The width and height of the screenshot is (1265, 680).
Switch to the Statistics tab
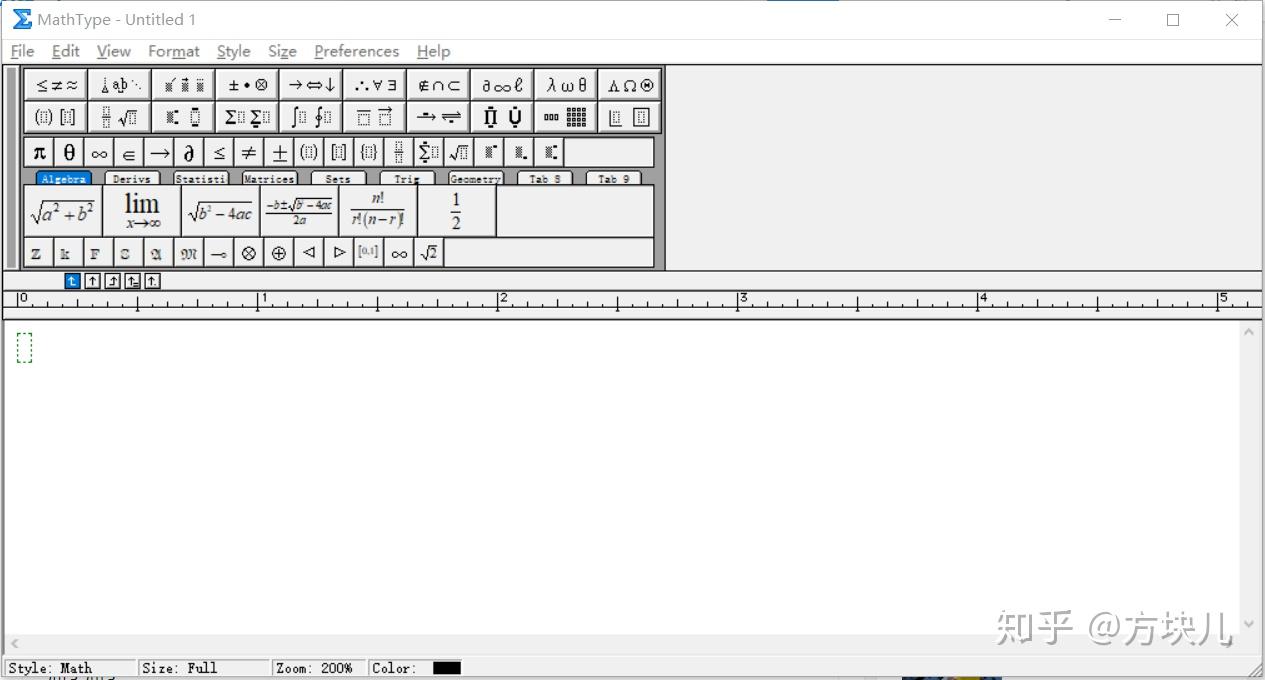(201, 179)
